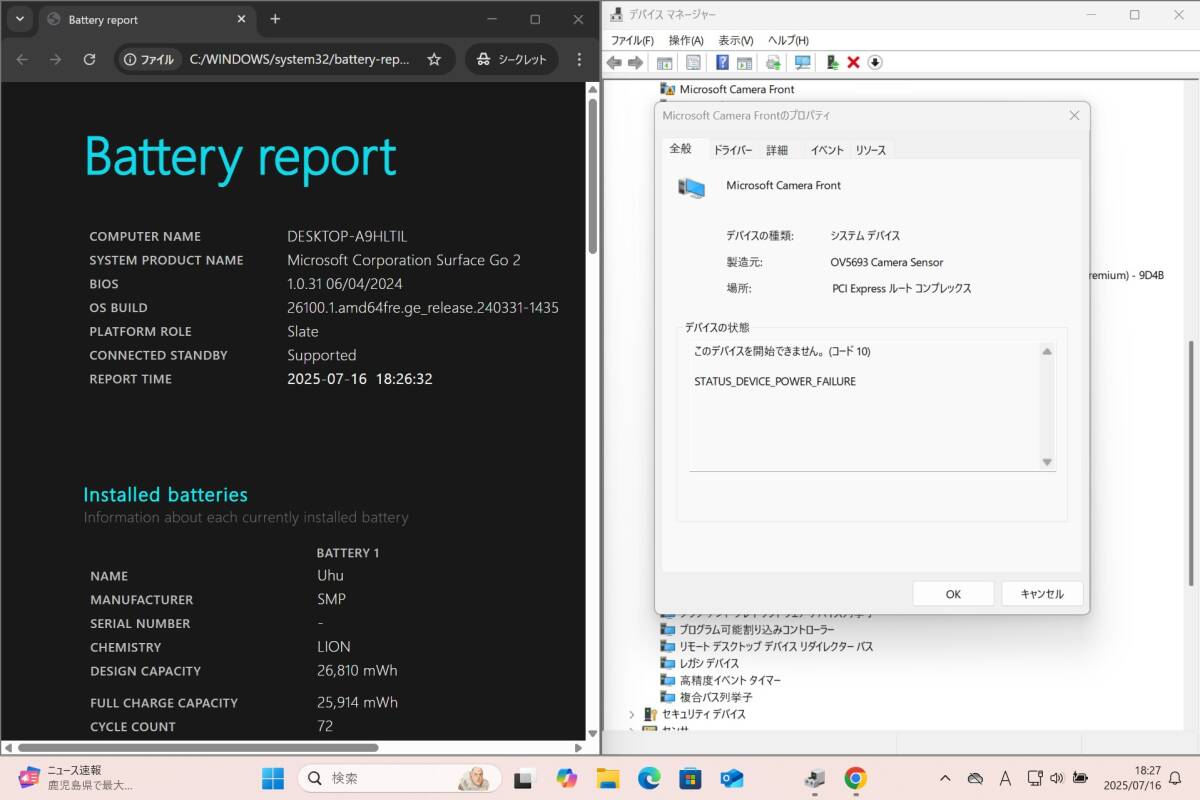Click the taskbar 検索 search box
Screen dimensions: 1200x800
point(400,778)
